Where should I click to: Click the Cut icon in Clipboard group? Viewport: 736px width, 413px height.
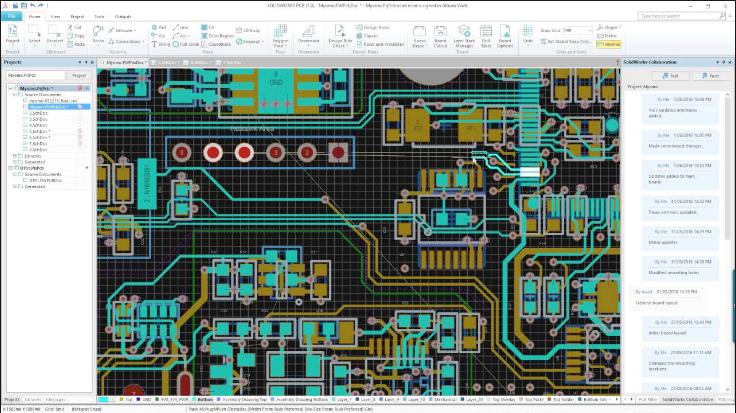pos(75,27)
